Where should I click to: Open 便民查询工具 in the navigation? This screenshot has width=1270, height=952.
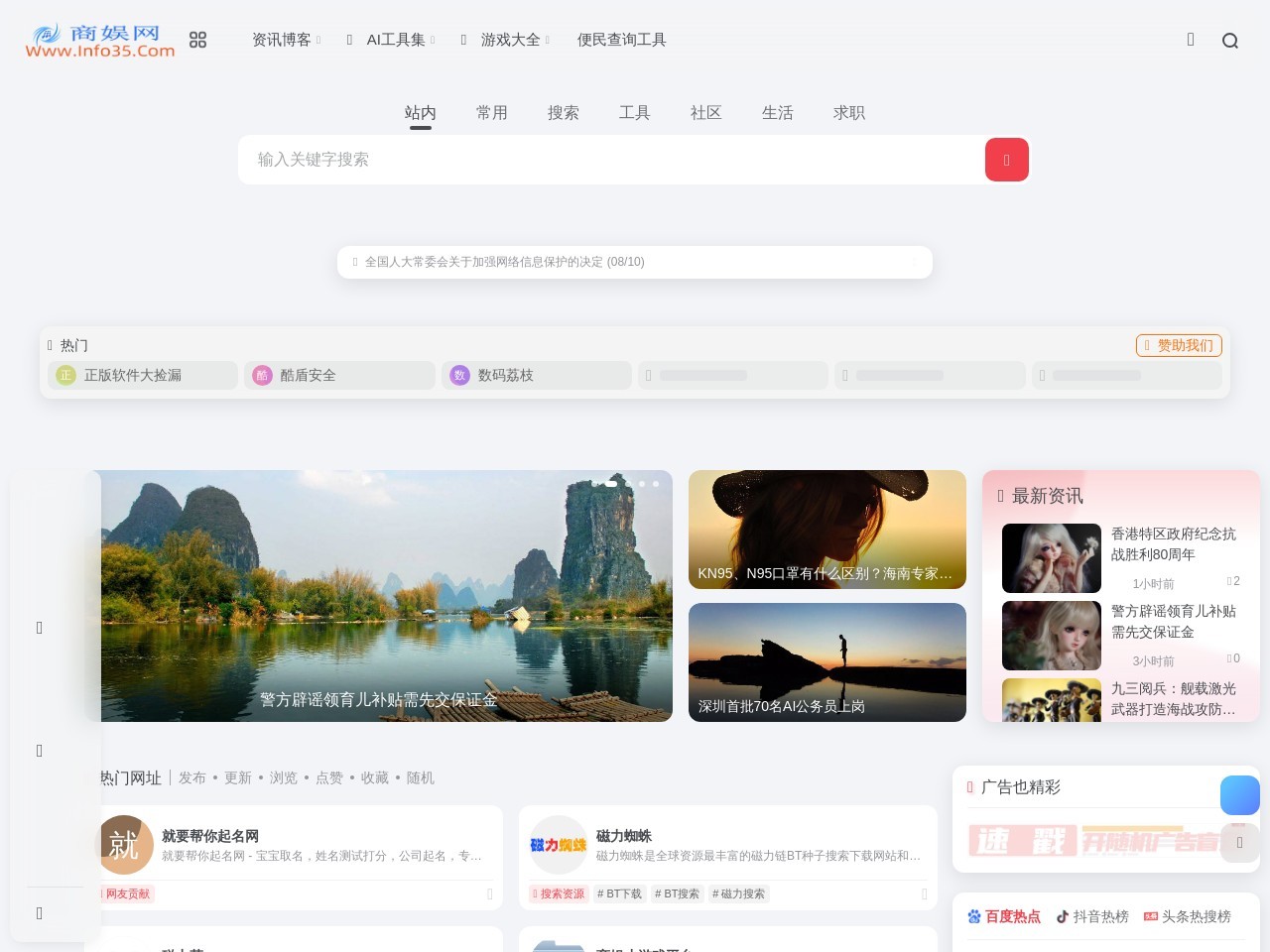pos(622,40)
